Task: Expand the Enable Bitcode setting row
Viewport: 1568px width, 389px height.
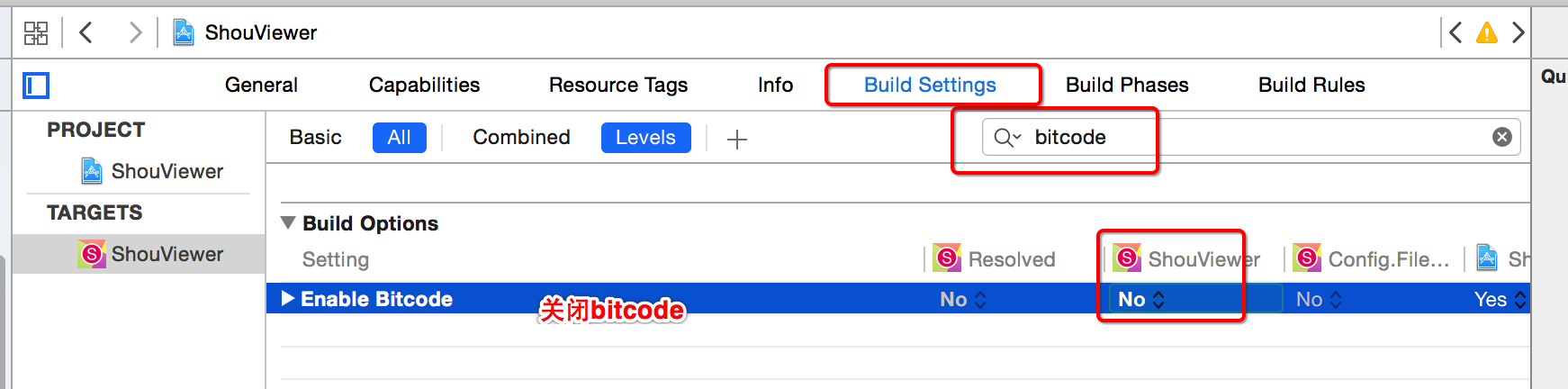Action: point(288,298)
